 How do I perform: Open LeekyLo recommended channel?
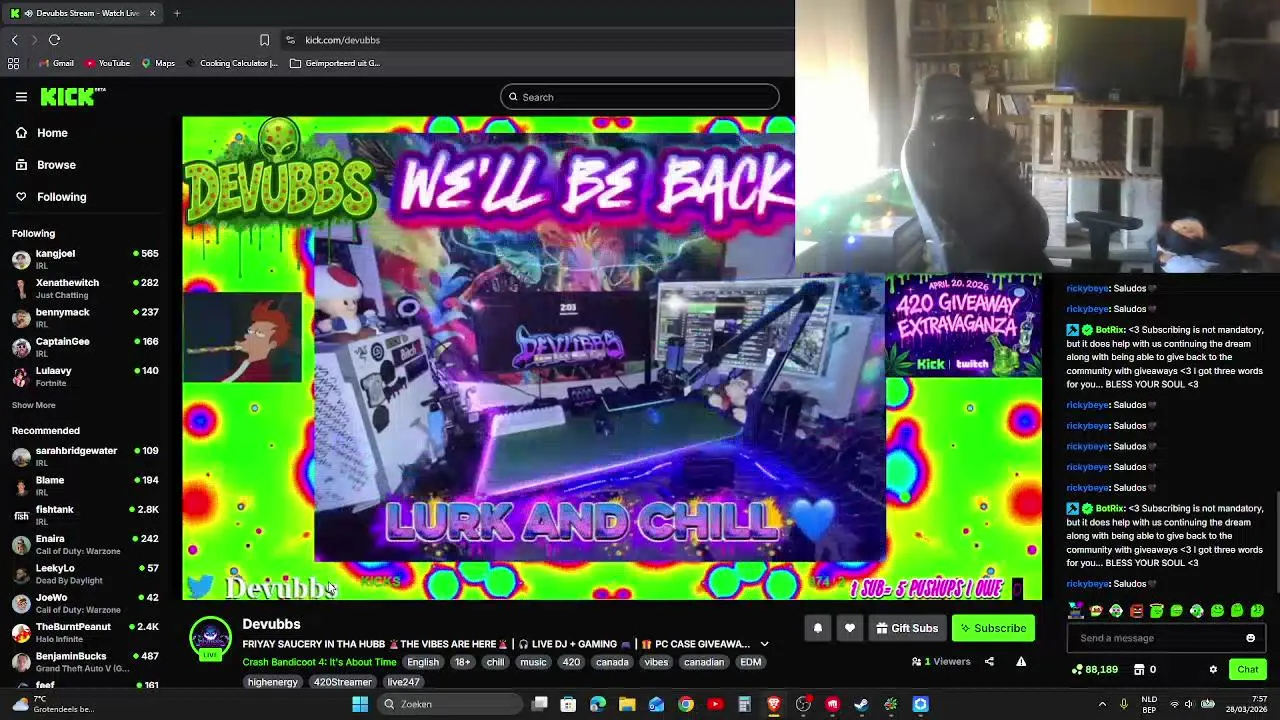click(86, 573)
